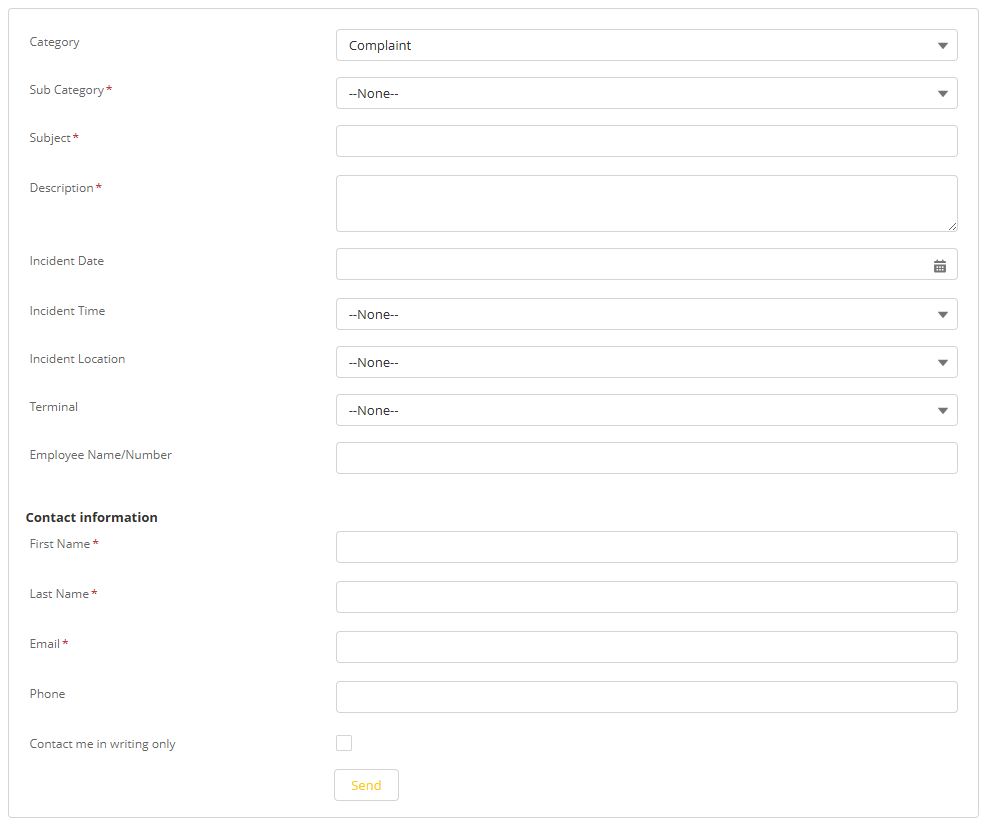The image size is (993, 829).
Task: Click the Contact information section heading
Action: (x=92, y=518)
